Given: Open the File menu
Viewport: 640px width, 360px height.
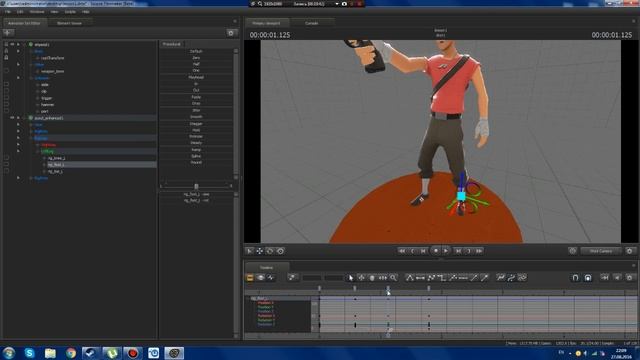Looking at the screenshot, I should [8, 12].
